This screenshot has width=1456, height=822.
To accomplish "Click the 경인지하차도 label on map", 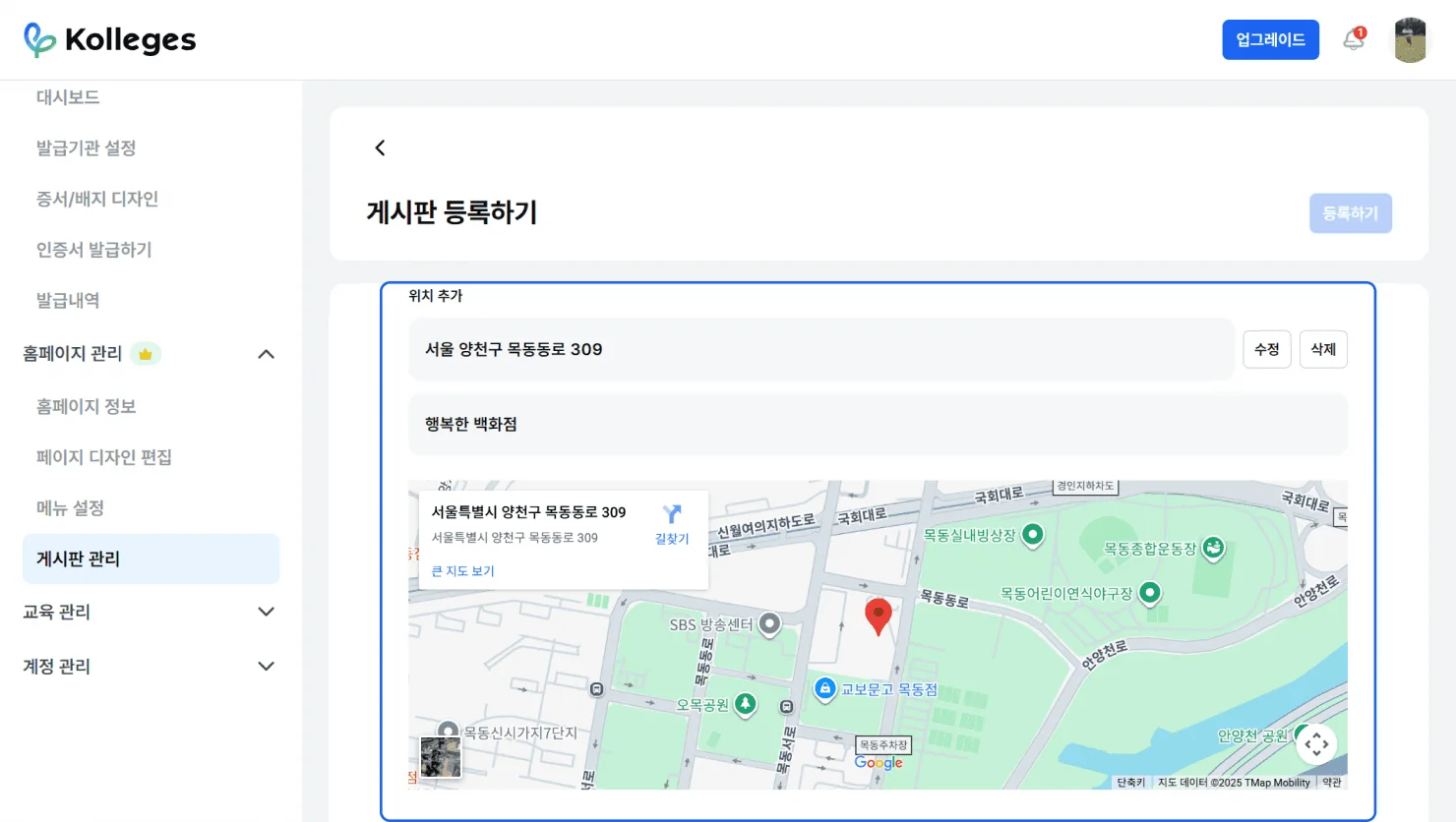I will (x=1085, y=486).
